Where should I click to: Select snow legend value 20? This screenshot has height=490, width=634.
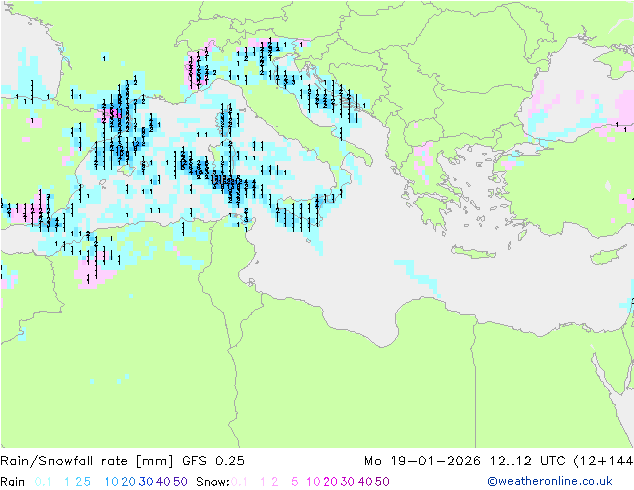click(x=330, y=482)
